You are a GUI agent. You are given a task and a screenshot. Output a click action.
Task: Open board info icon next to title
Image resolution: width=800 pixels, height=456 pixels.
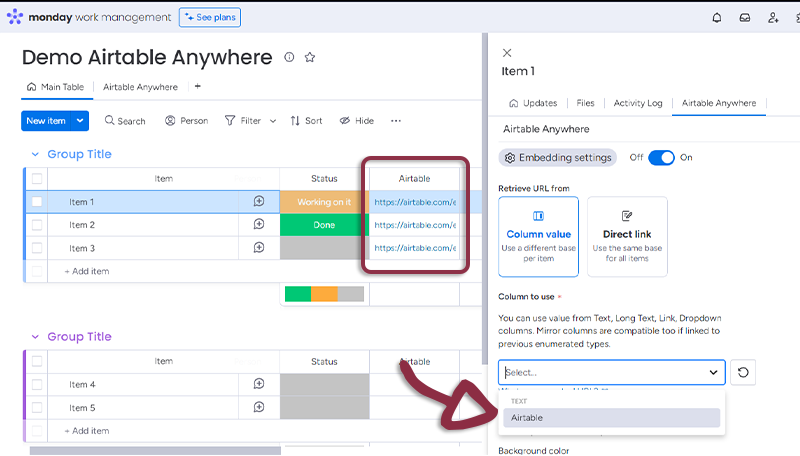(x=290, y=58)
